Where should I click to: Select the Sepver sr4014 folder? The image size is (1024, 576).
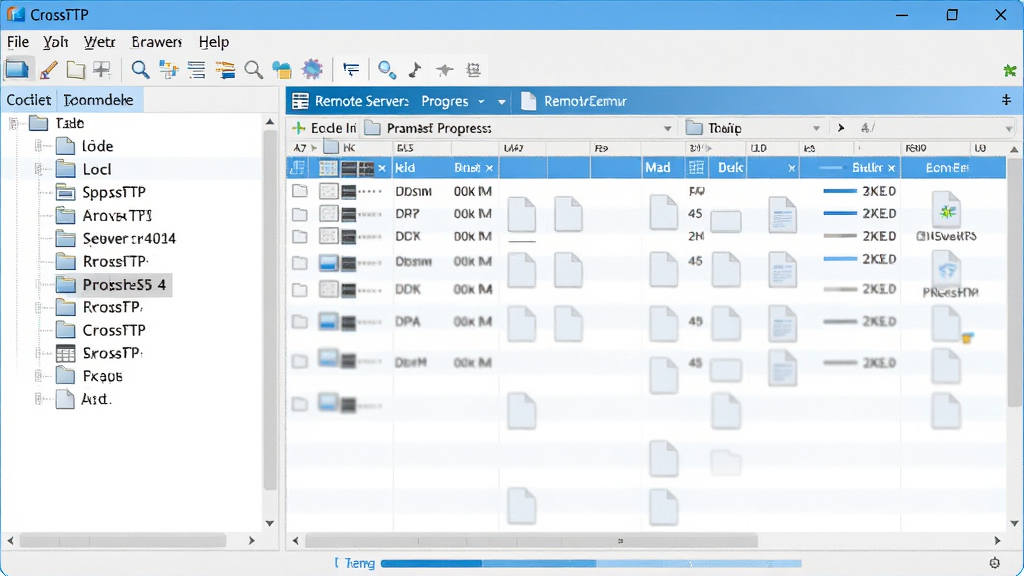(x=116, y=238)
